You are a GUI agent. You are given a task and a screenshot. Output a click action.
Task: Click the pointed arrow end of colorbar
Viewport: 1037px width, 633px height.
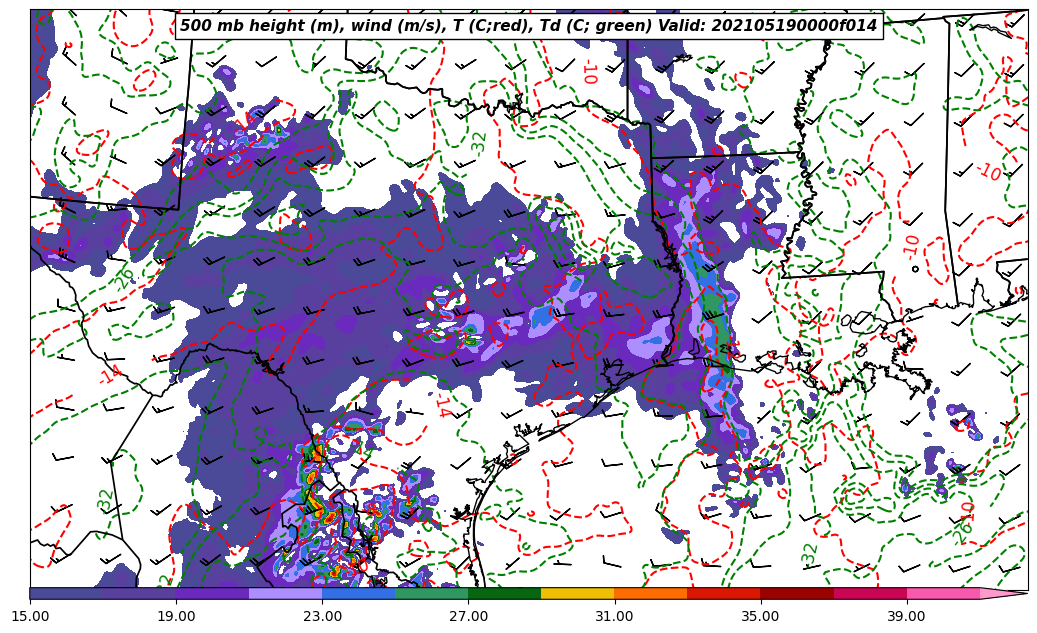pos(1008,593)
